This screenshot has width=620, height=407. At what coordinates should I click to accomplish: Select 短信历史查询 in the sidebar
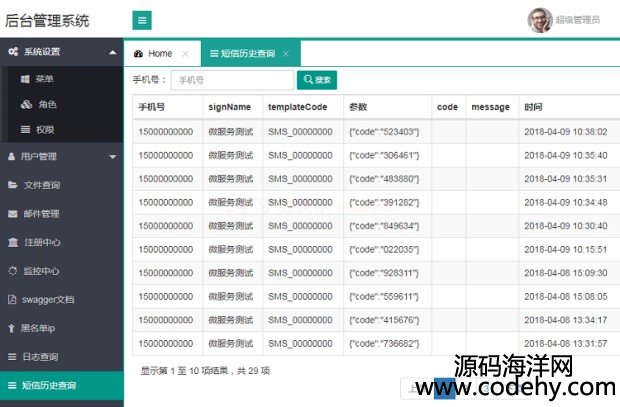coord(62,385)
